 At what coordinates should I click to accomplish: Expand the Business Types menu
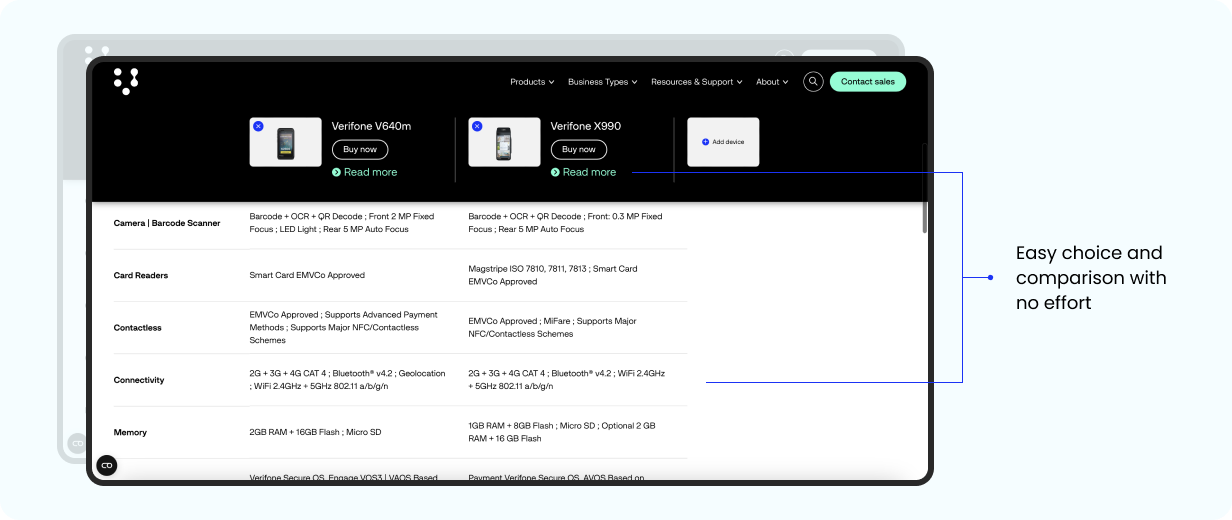pos(603,82)
